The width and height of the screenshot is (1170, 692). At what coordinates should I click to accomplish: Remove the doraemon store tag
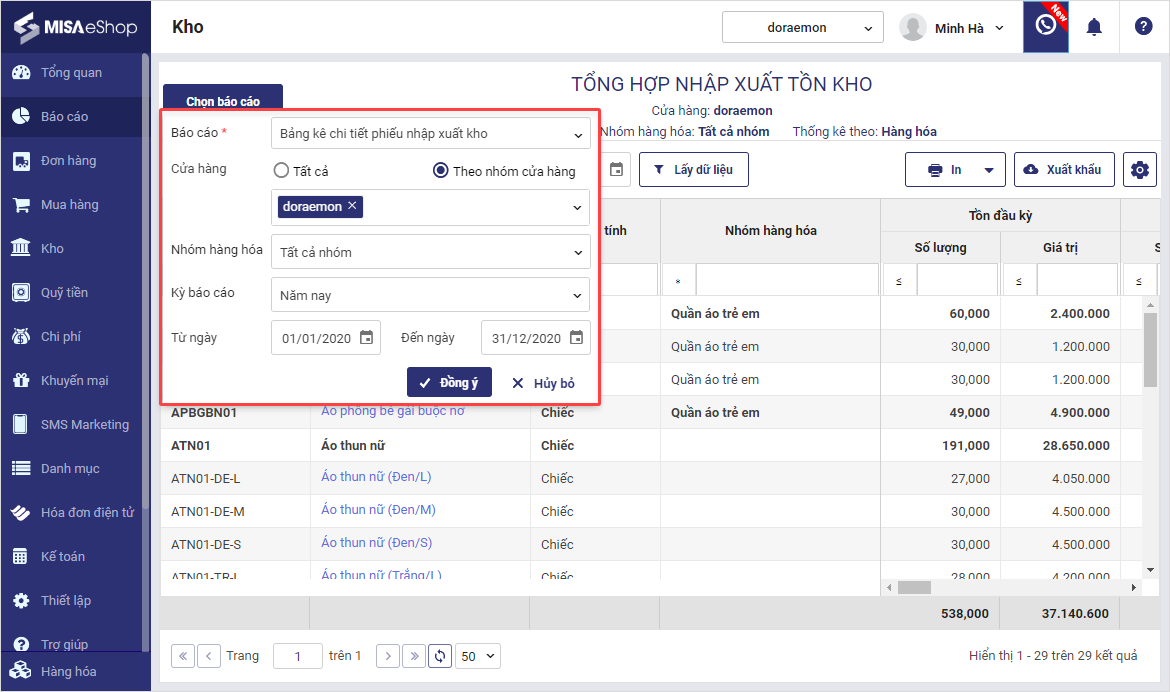click(352, 206)
